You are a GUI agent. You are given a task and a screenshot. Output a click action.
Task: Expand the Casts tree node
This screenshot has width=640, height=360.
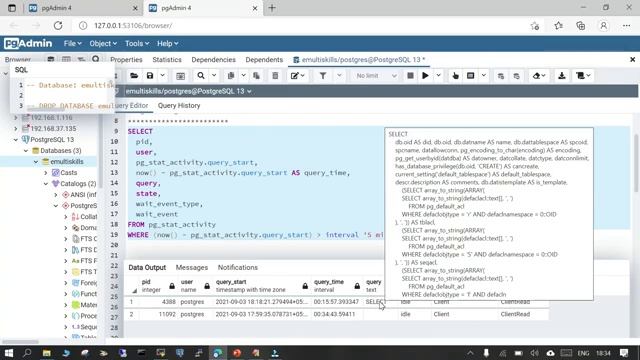coord(46,173)
